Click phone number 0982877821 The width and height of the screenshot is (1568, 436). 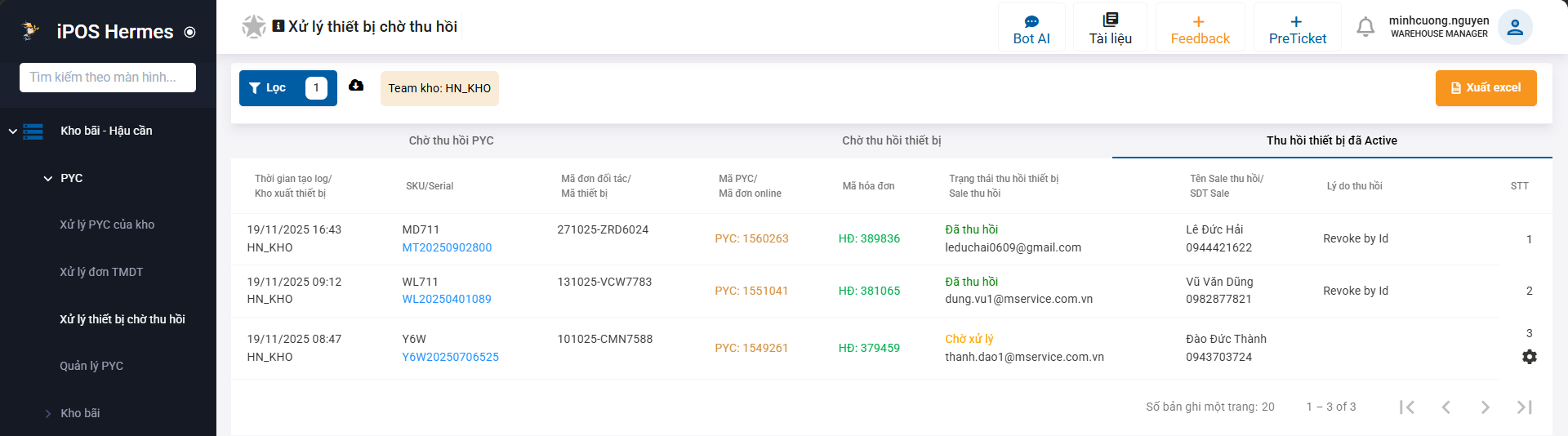1218,299
